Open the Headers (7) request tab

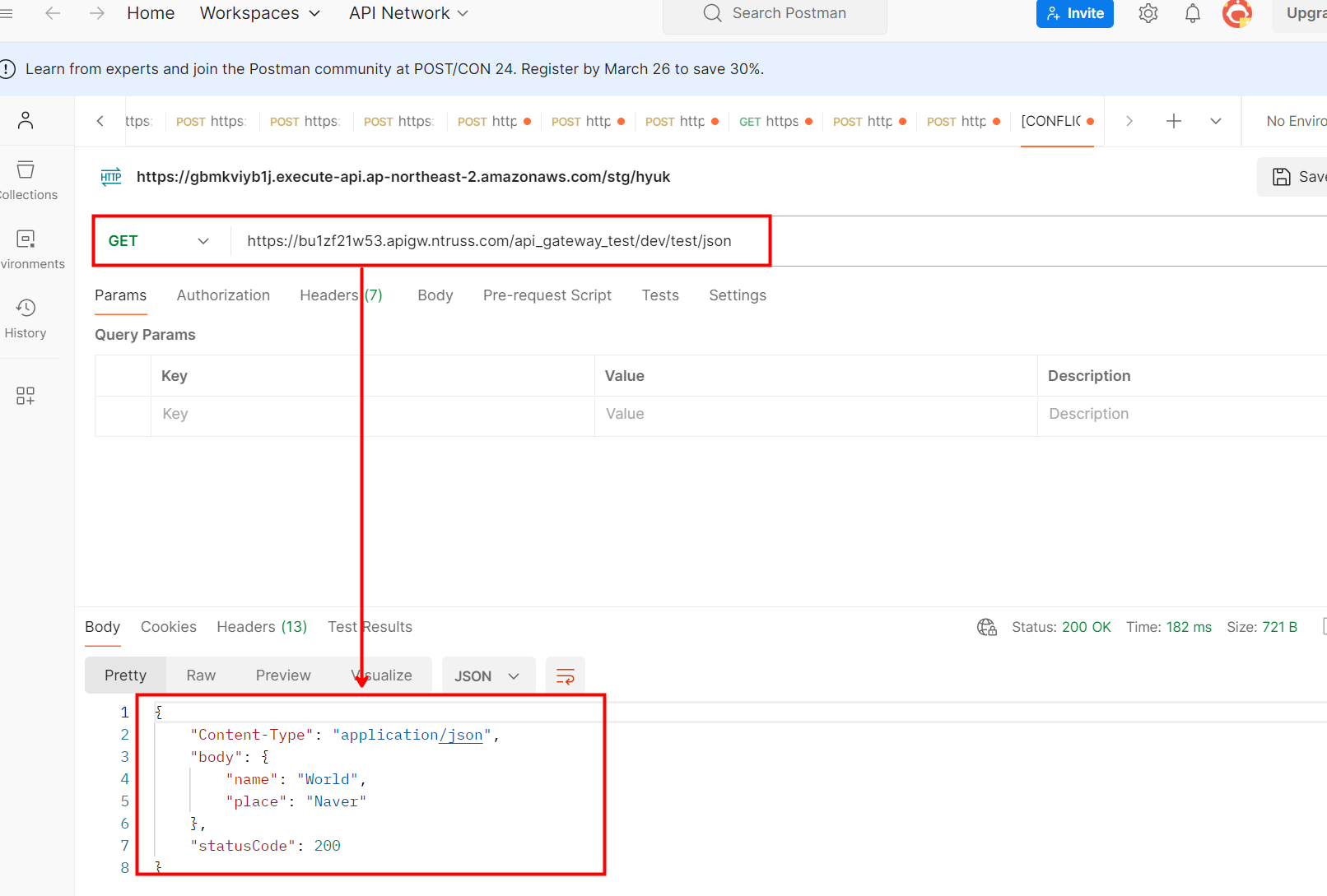[x=341, y=295]
